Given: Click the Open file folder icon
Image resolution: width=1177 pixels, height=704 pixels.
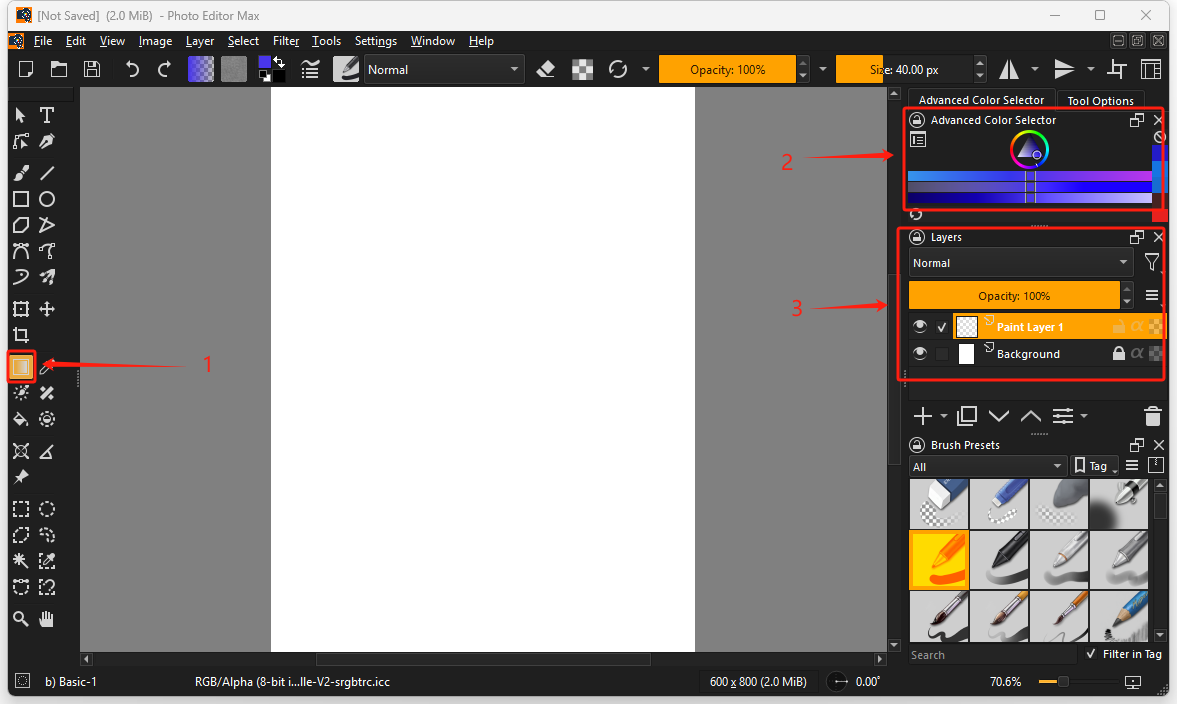Looking at the screenshot, I should tap(59, 70).
